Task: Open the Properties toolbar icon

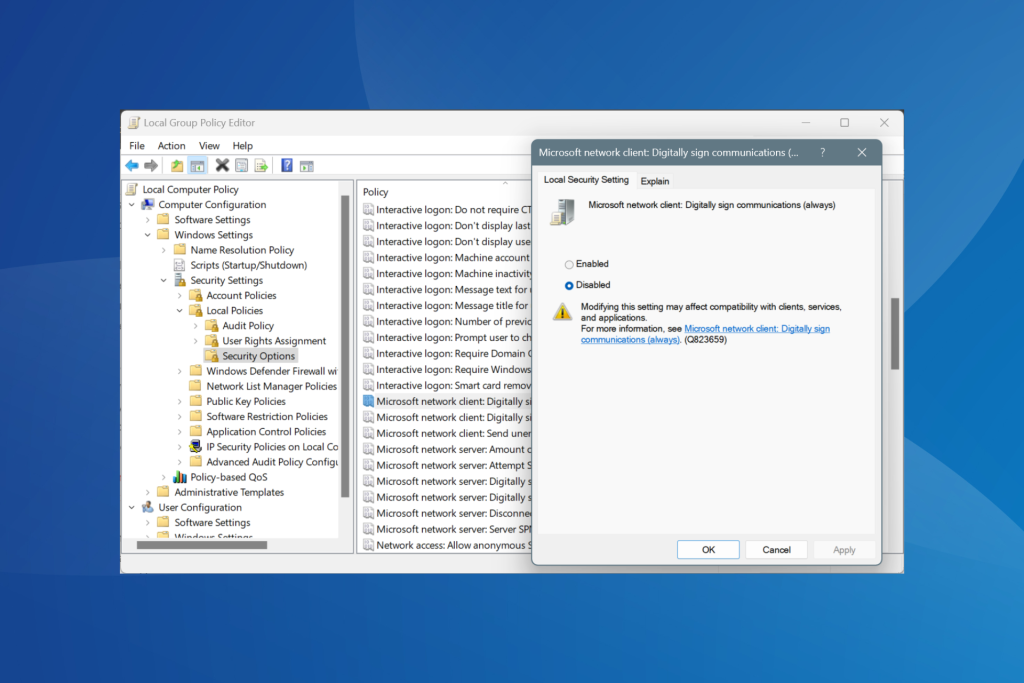Action: click(x=240, y=165)
